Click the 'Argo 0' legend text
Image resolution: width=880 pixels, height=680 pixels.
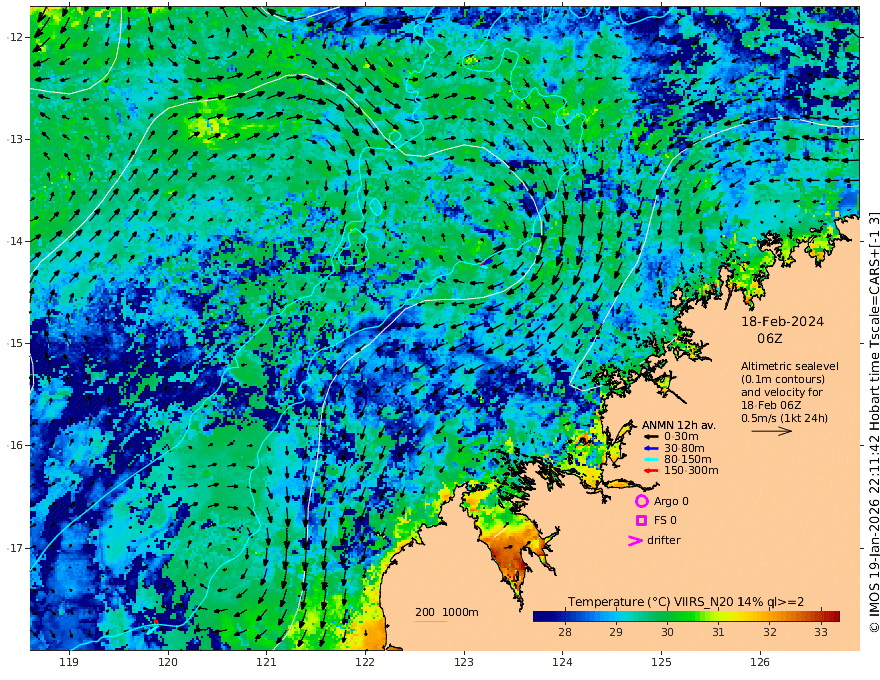tap(671, 501)
